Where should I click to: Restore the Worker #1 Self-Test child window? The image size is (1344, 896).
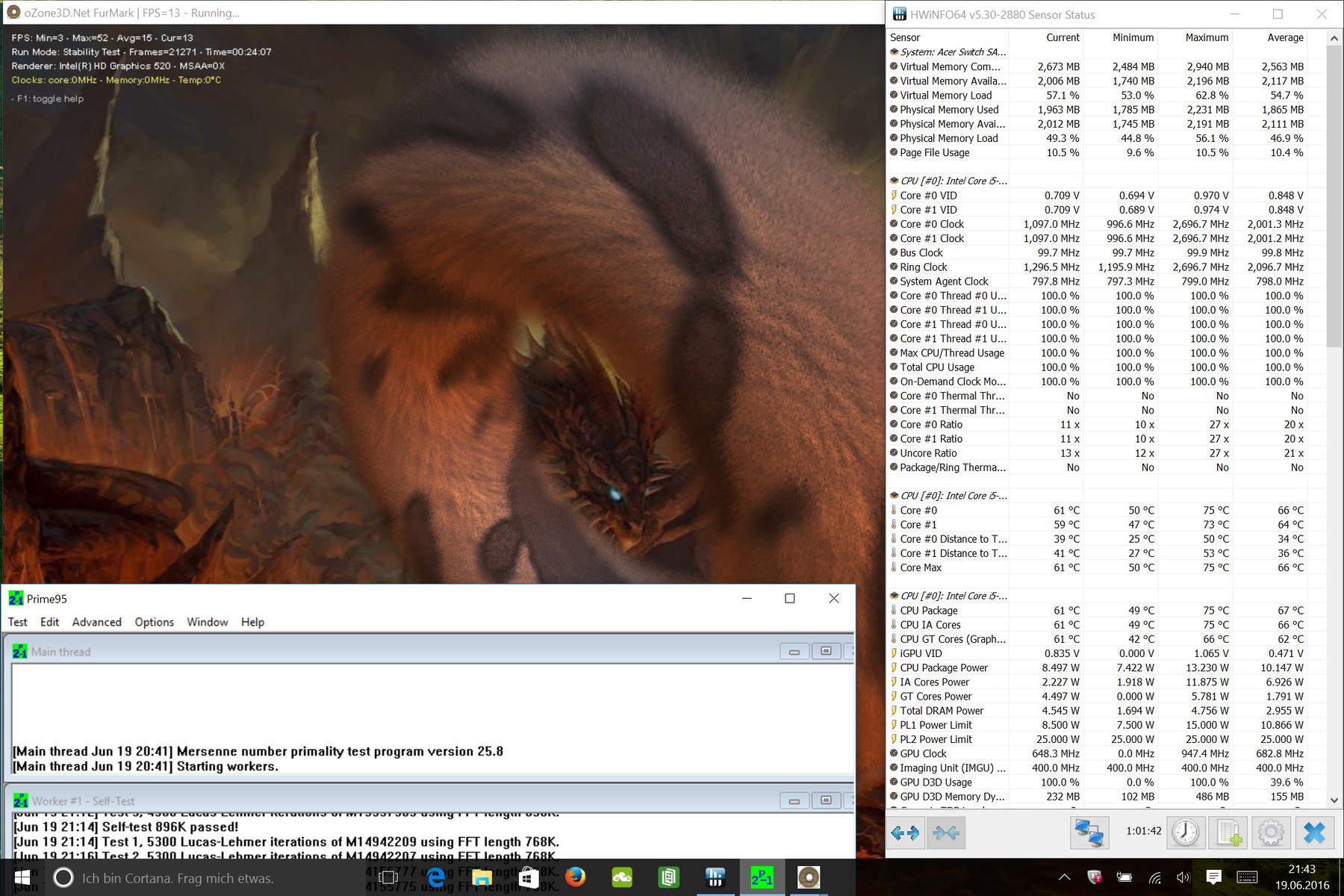[826, 800]
